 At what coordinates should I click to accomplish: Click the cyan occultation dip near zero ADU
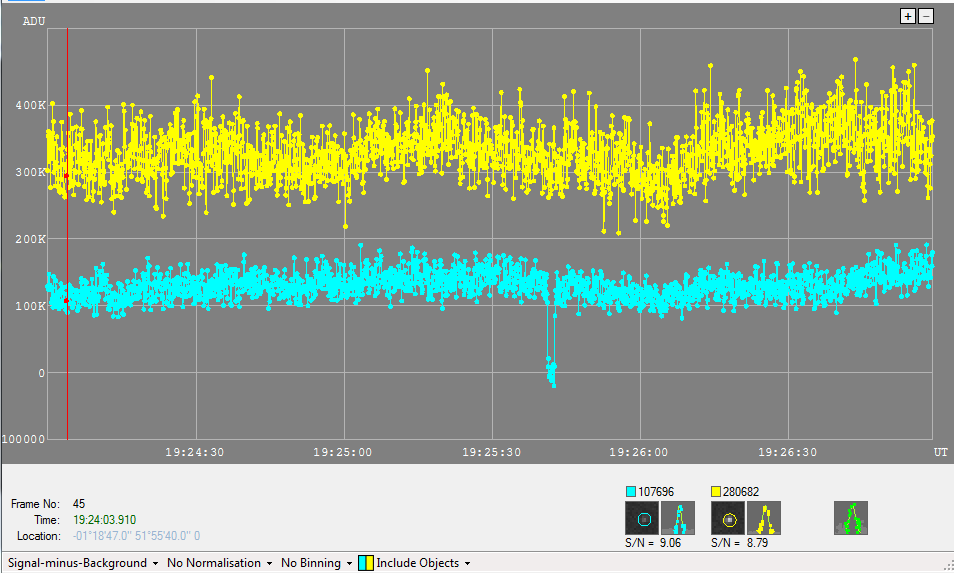pyautogui.click(x=550, y=370)
